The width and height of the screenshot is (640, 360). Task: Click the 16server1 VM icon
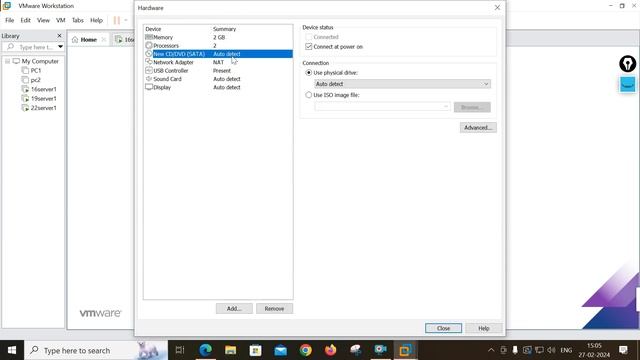[x=25, y=89]
